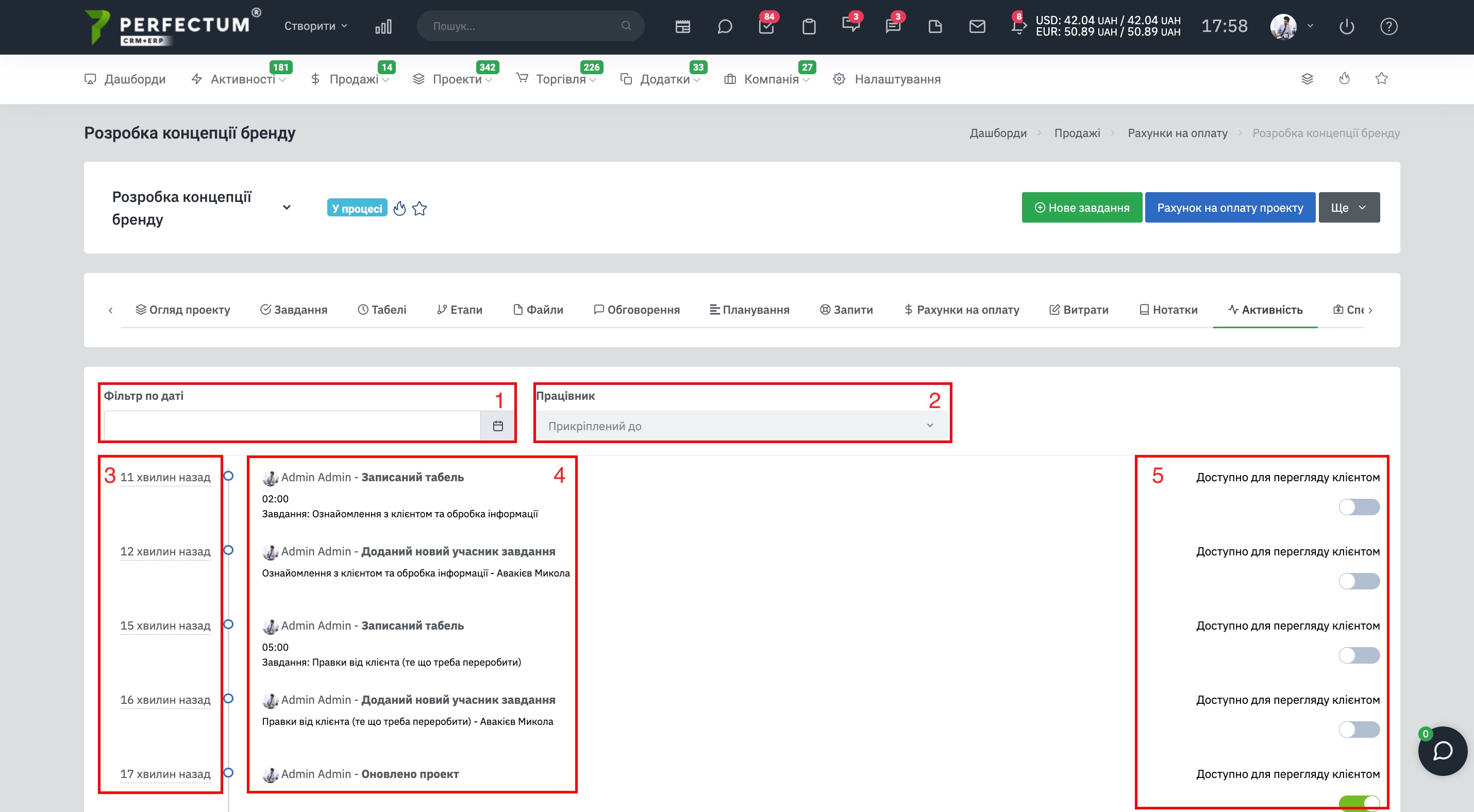Open the Ще dropdown button
This screenshot has width=1474, height=812.
pyautogui.click(x=1349, y=208)
